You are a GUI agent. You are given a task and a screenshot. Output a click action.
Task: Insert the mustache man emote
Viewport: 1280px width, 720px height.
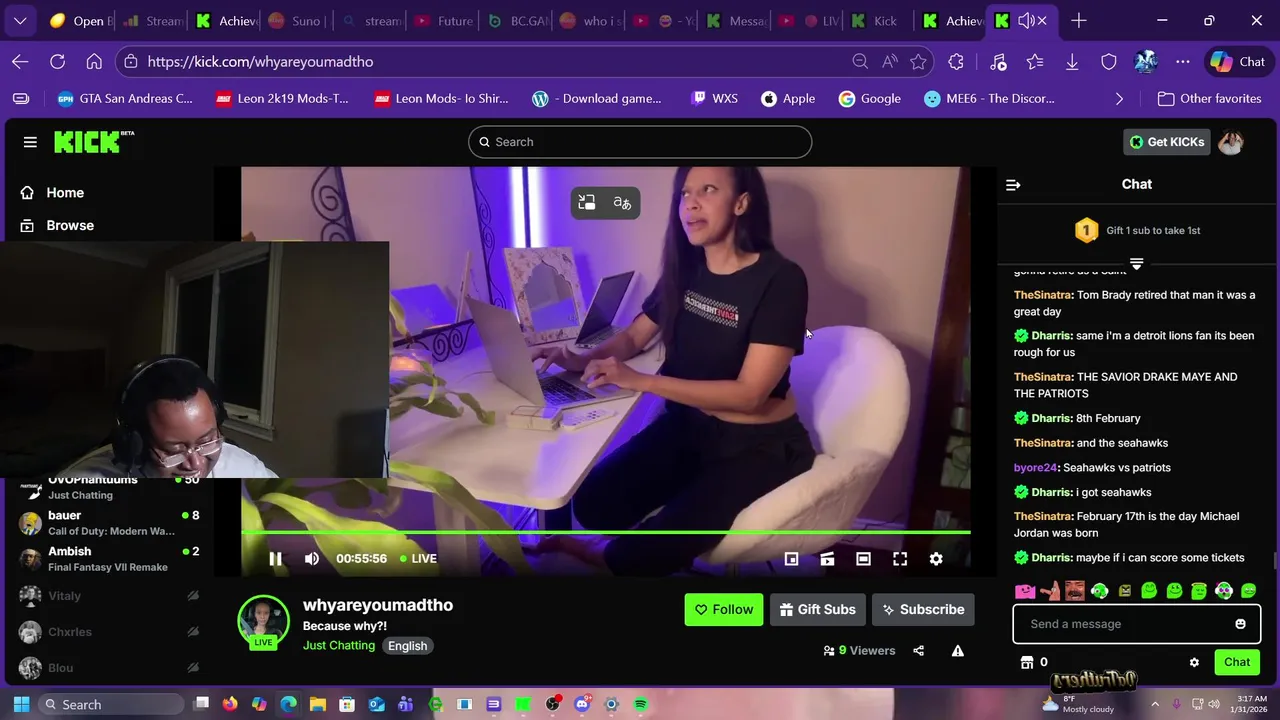click(1075, 591)
